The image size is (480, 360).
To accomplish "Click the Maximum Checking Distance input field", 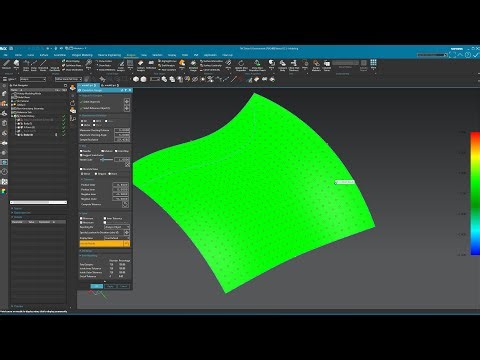I will (x=122, y=130).
